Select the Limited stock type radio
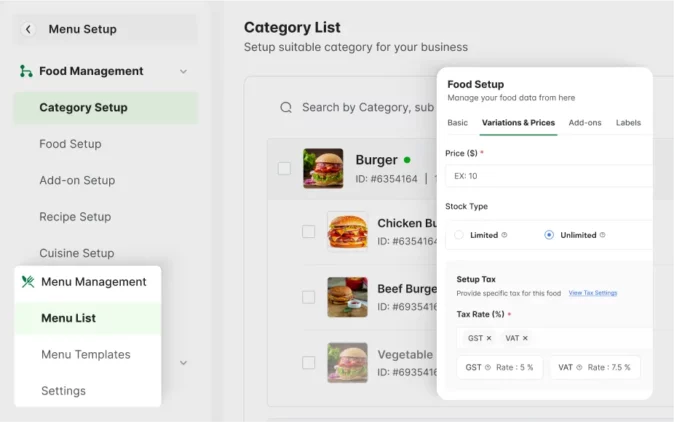The width and height of the screenshot is (674, 422). pyautogui.click(x=459, y=235)
